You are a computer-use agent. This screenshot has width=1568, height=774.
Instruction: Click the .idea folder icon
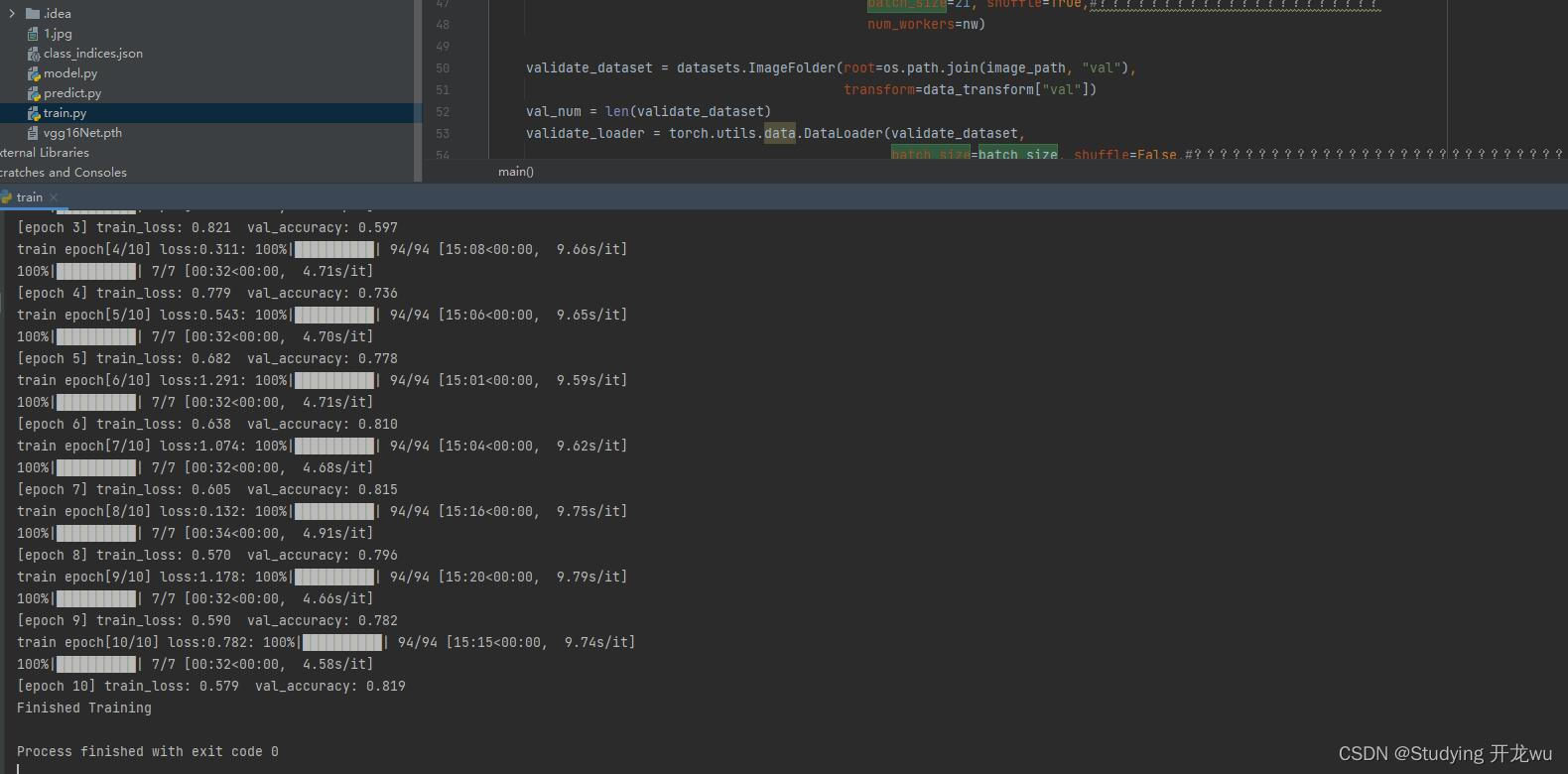pos(33,14)
